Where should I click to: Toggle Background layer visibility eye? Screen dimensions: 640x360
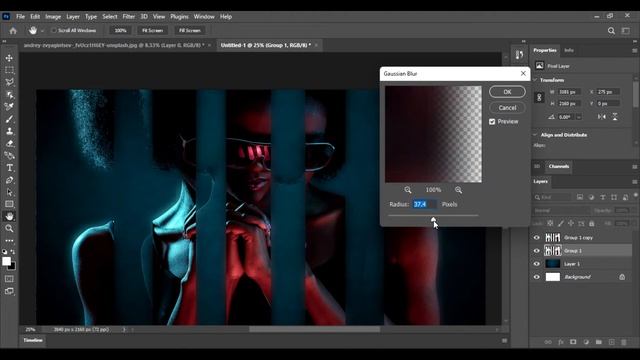[537, 277]
